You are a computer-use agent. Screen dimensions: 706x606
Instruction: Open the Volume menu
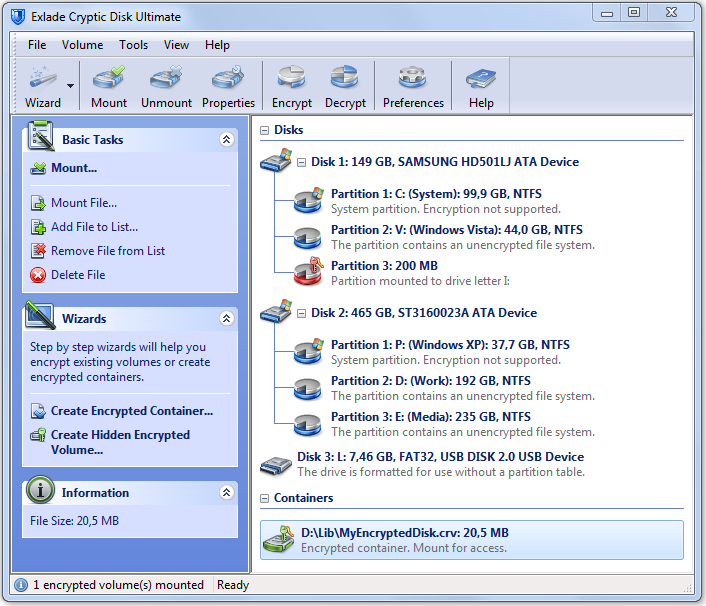[x=82, y=45]
